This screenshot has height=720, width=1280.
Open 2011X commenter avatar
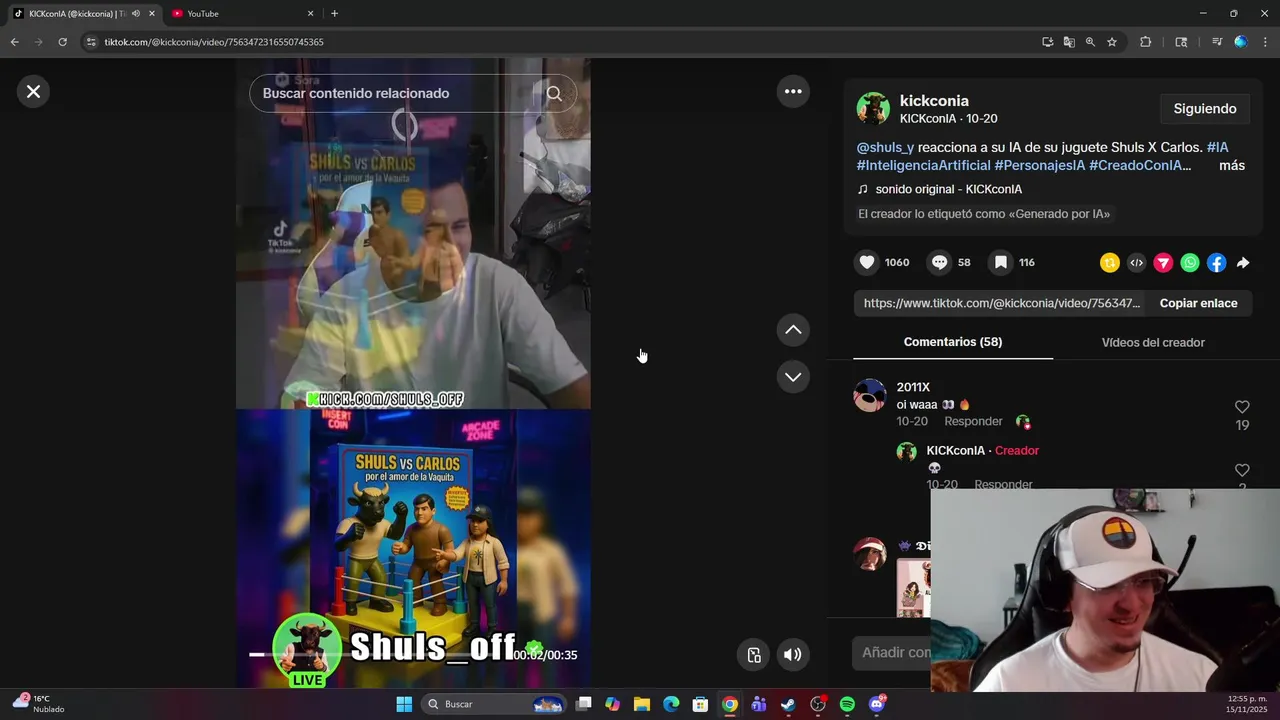870,395
